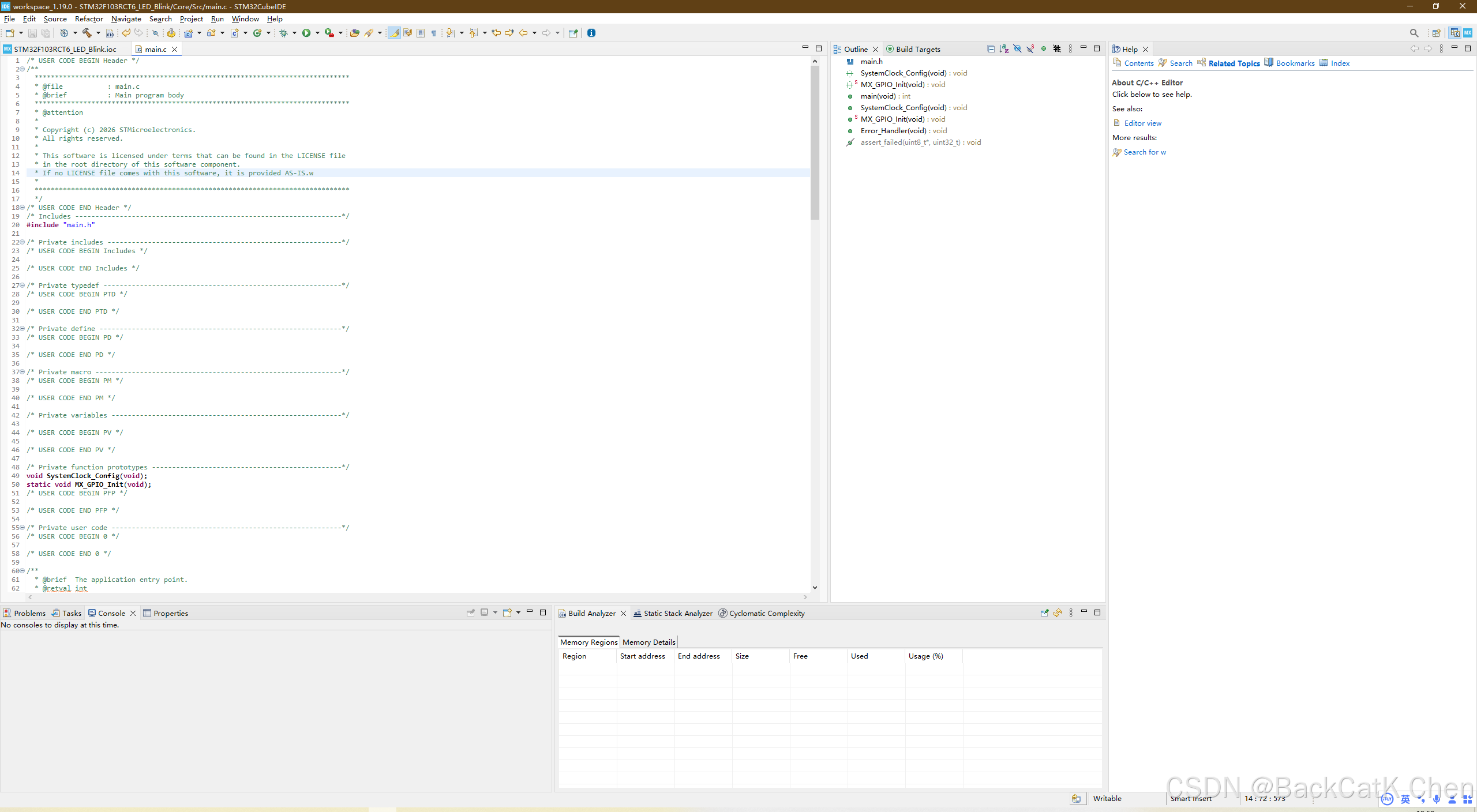Image resolution: width=1477 pixels, height=812 pixels.
Task: Switch to the Static Stack Analyzer tab
Action: point(677,613)
